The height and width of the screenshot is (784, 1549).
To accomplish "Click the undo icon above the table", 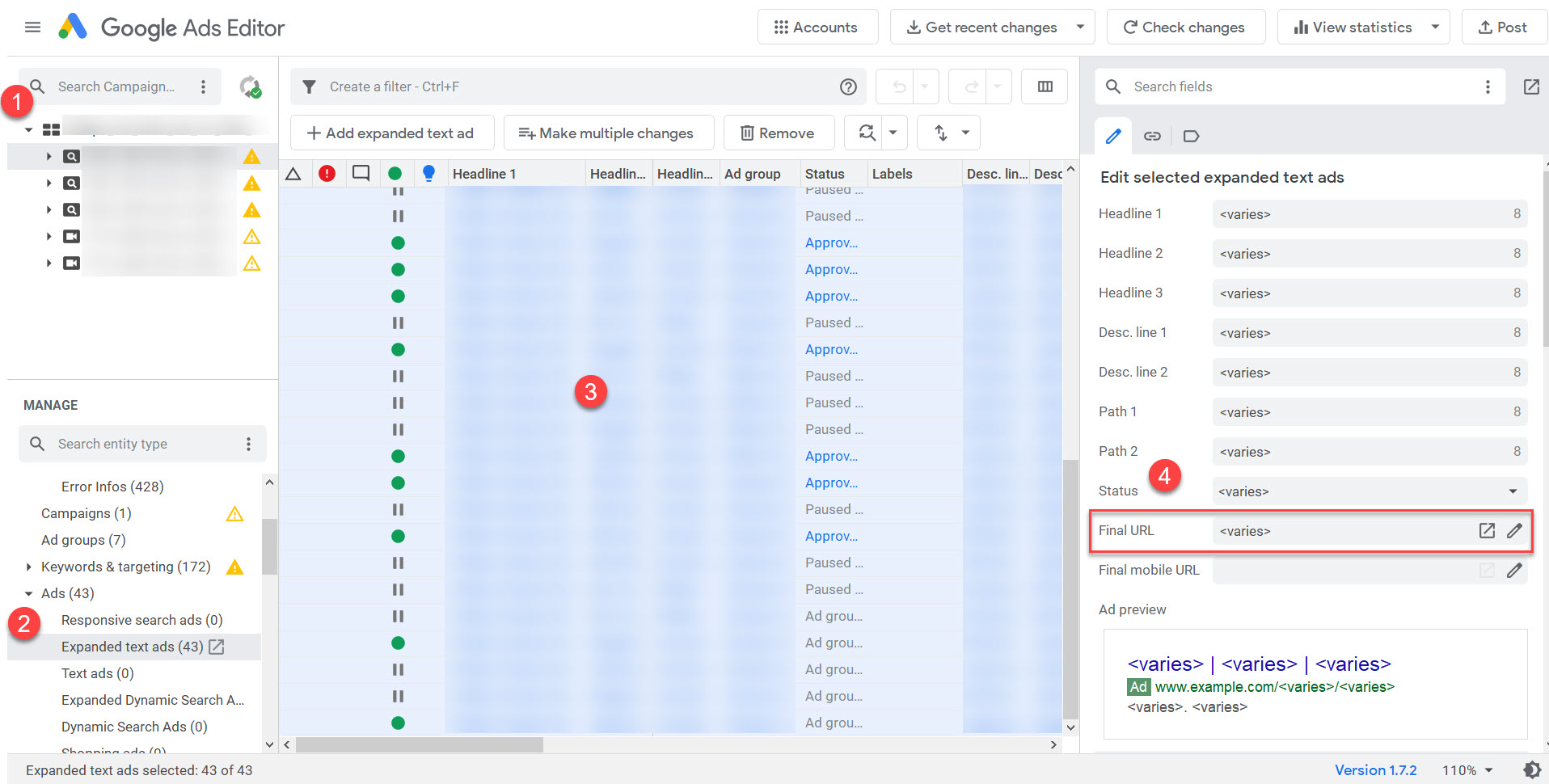I will [897, 86].
